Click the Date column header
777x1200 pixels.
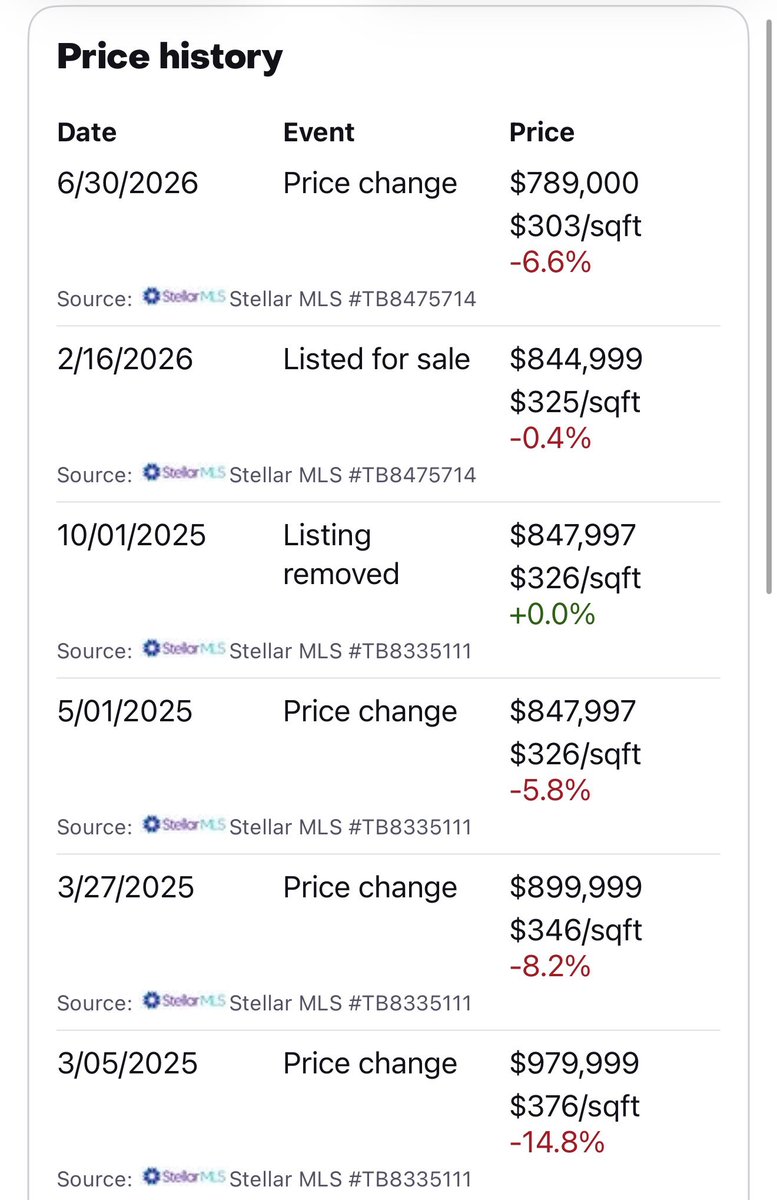(x=87, y=132)
